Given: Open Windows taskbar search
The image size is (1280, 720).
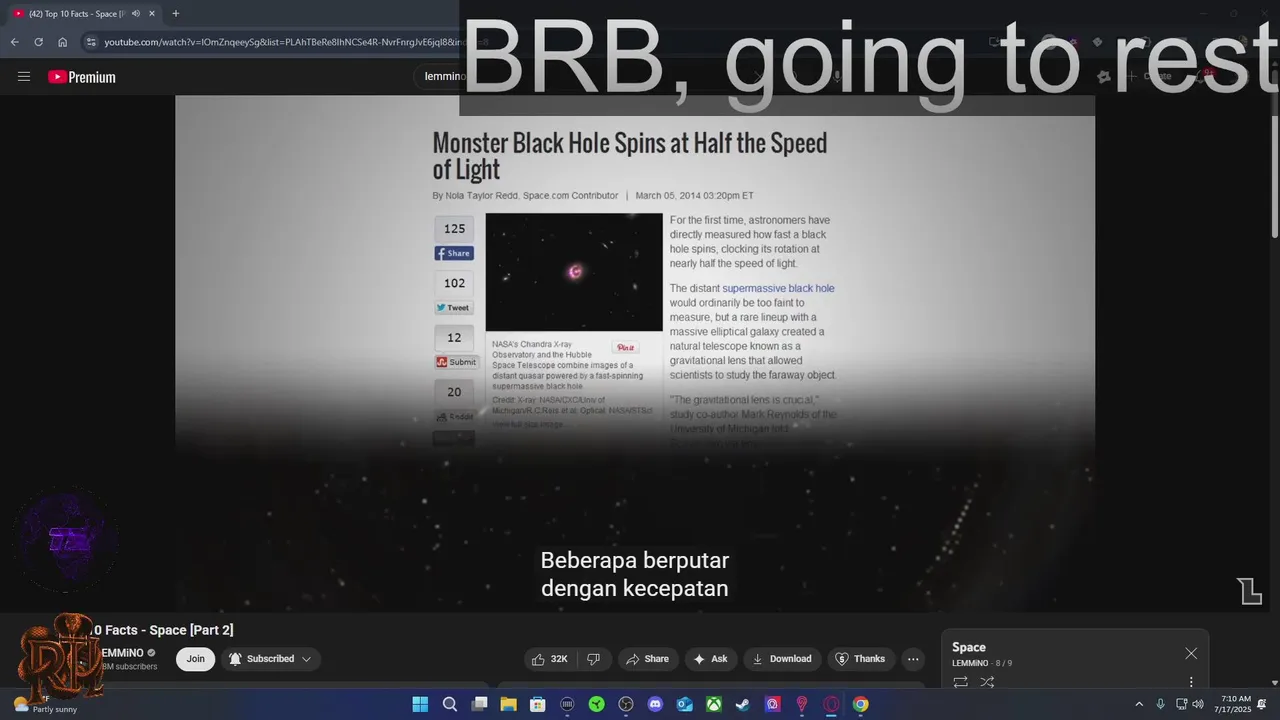Looking at the screenshot, I should click(x=450, y=704).
